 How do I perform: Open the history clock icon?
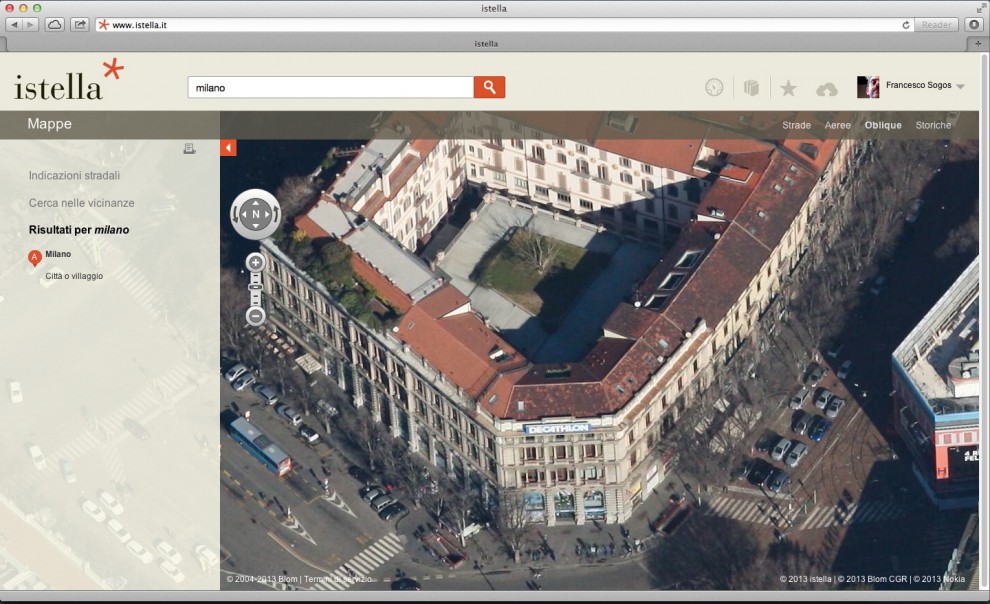(x=714, y=88)
